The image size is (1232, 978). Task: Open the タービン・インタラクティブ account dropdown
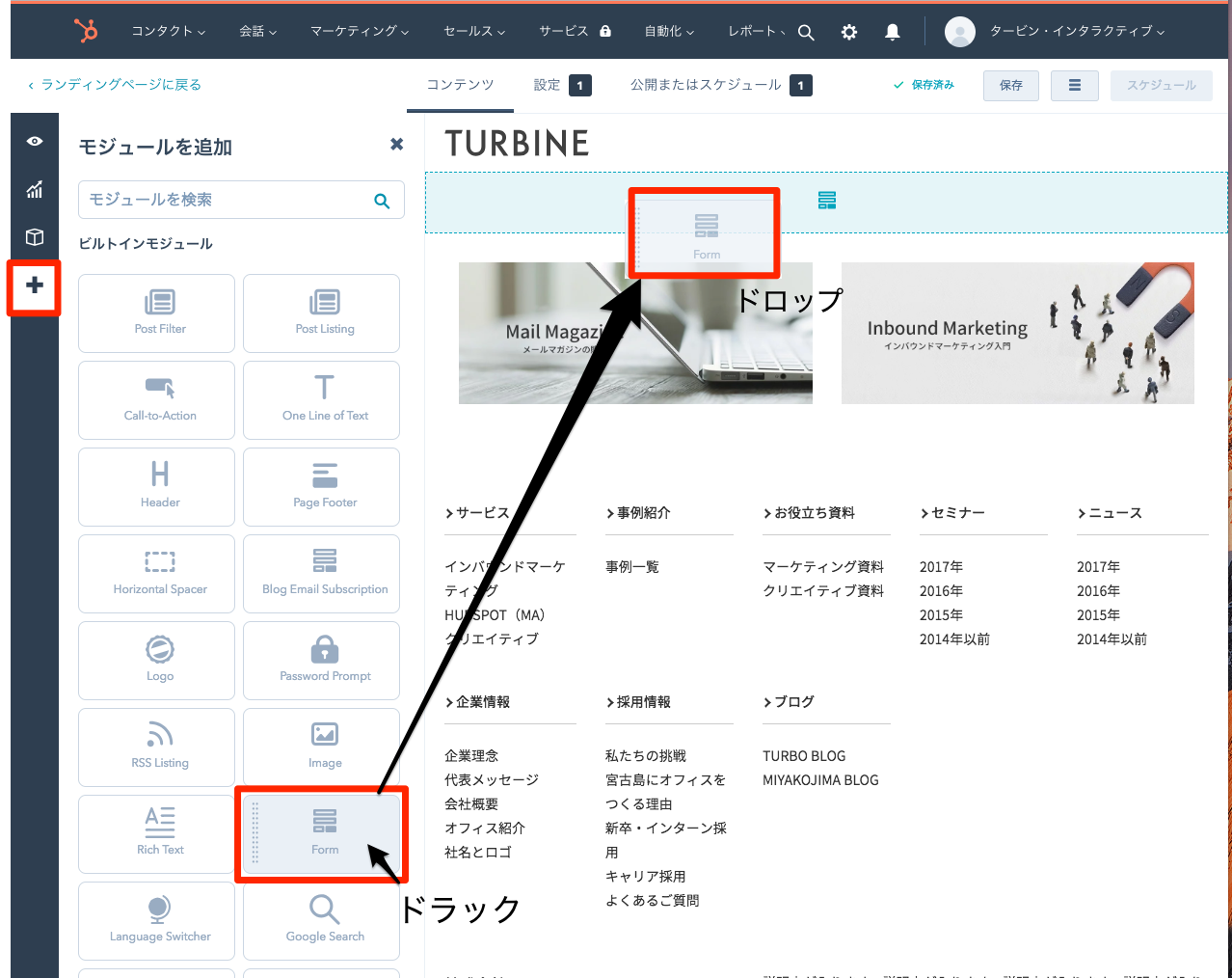[x=1076, y=32]
